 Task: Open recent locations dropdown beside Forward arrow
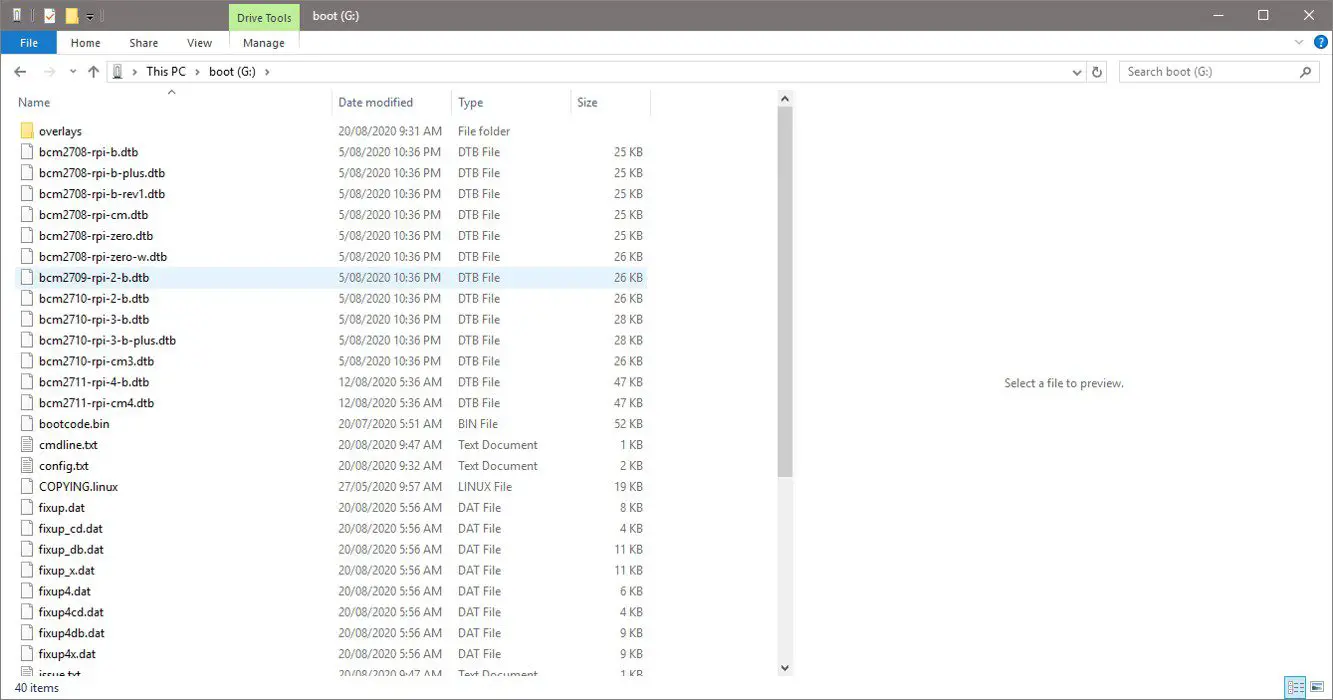(73, 72)
